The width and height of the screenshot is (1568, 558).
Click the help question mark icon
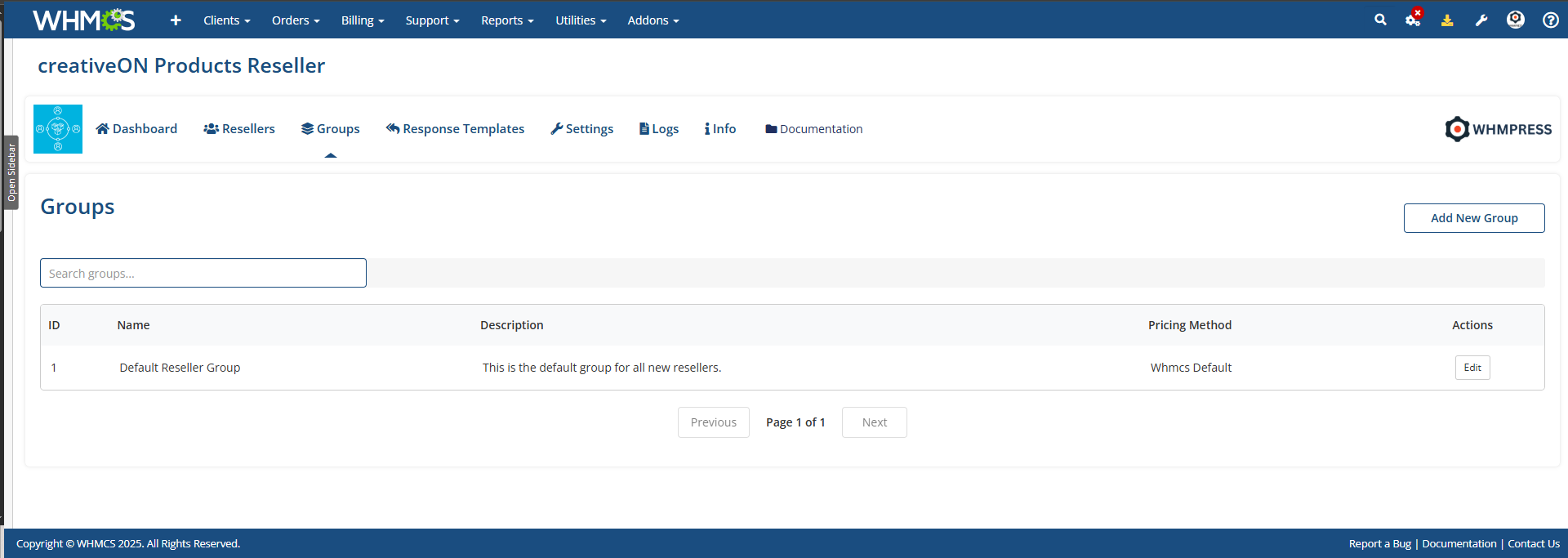[1550, 20]
